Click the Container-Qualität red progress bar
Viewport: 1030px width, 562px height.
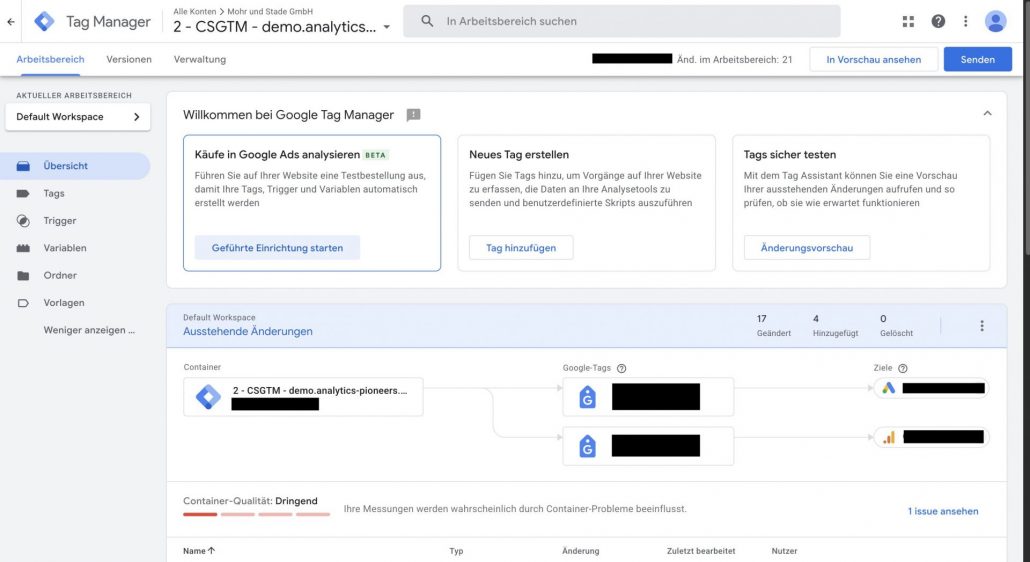click(x=200, y=515)
